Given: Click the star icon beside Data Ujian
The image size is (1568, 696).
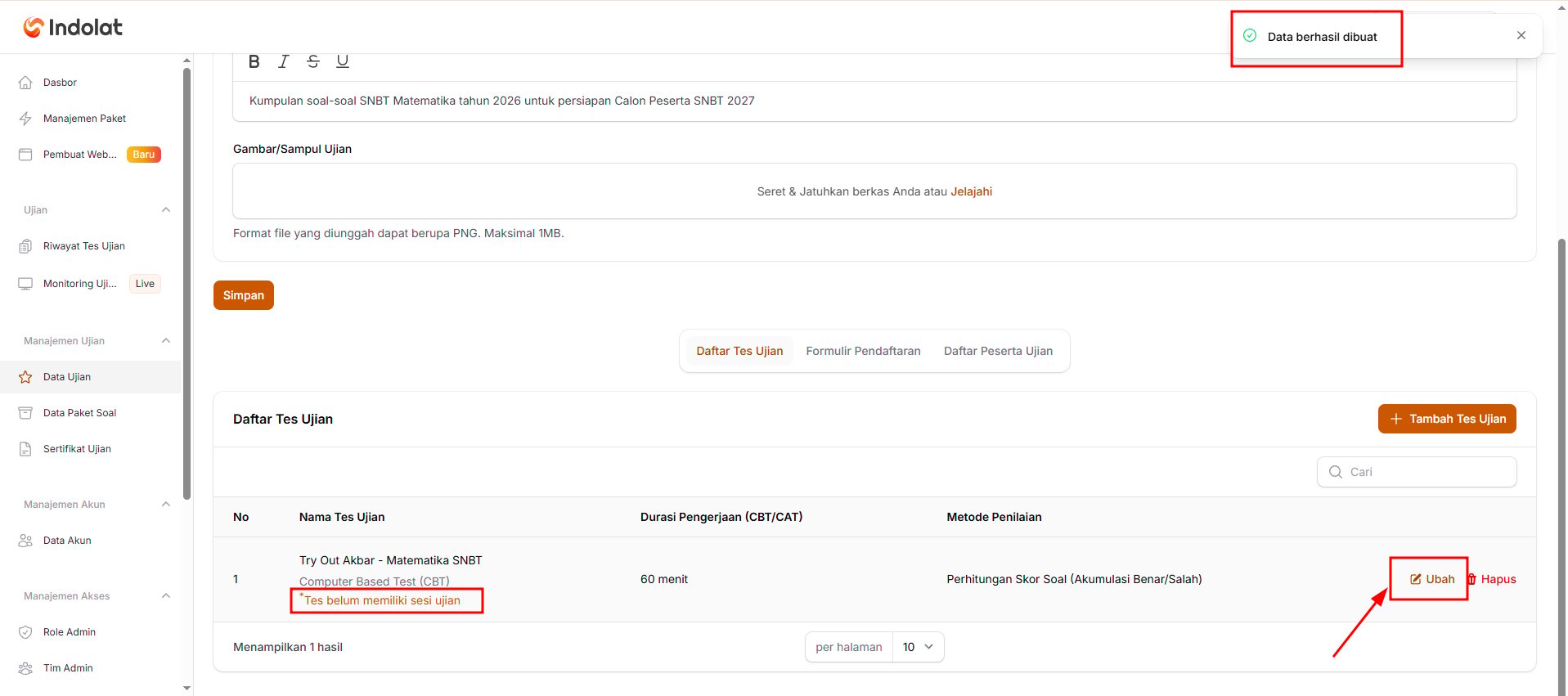Looking at the screenshot, I should [25, 377].
